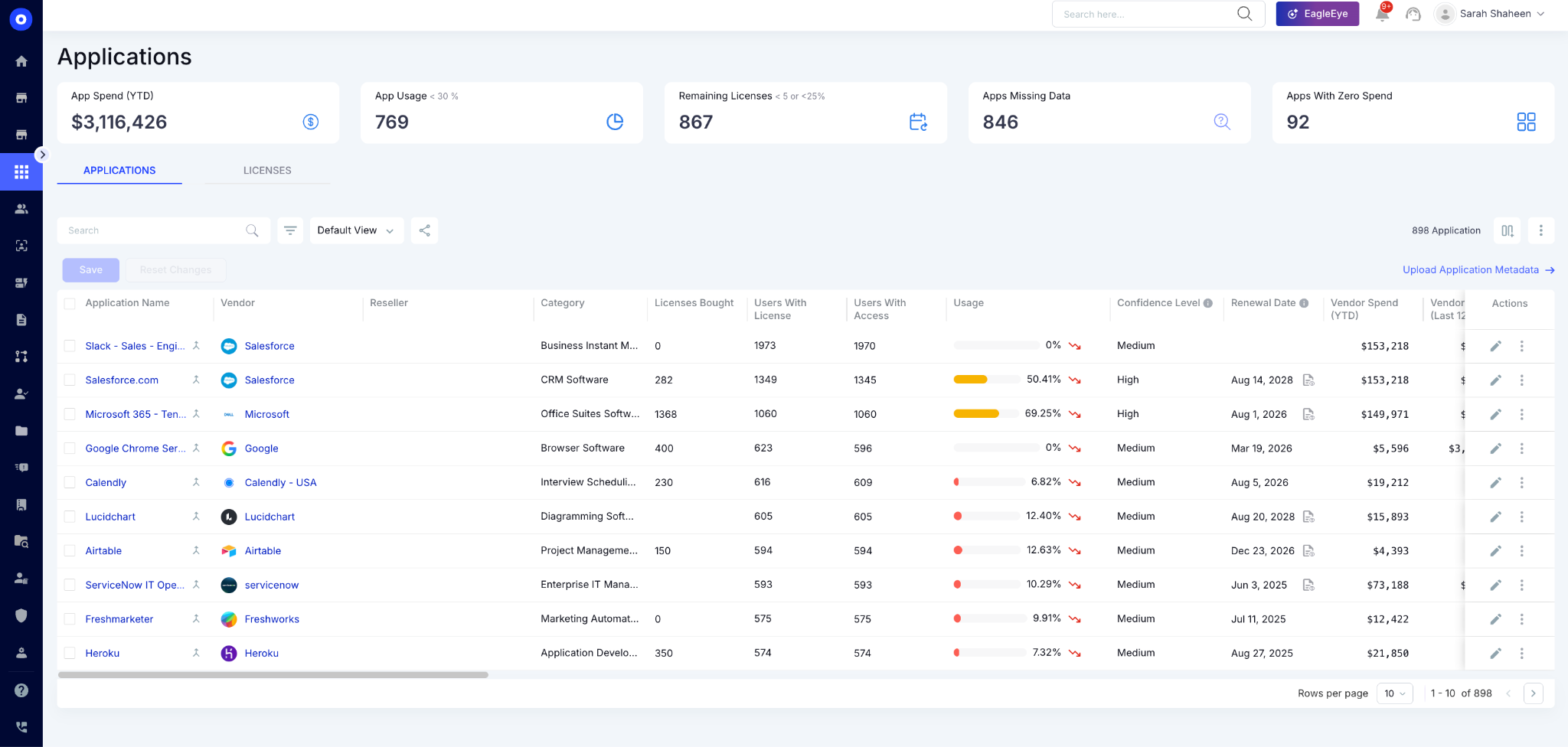Open the table more options kebab

click(x=1541, y=230)
